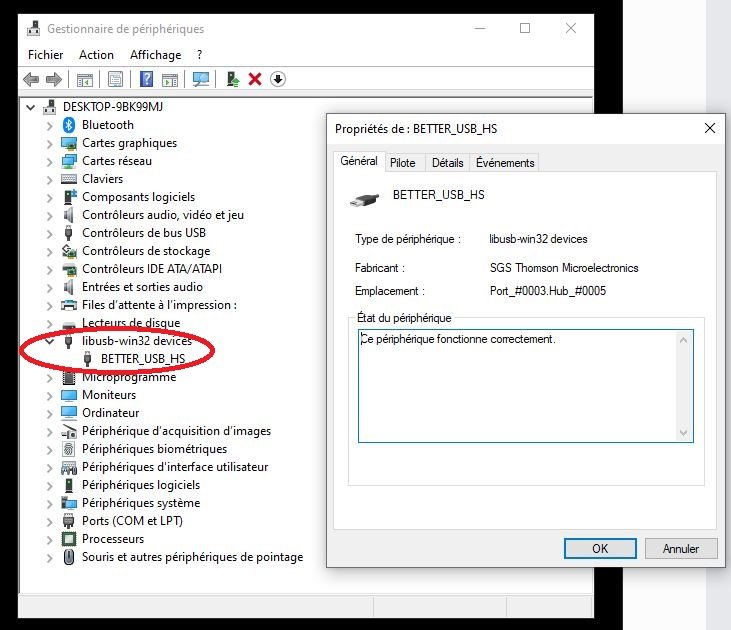731x630 pixels.
Task: Expand the Contrôleurs IDE ATA/ATAPI category
Action: pos(49,270)
